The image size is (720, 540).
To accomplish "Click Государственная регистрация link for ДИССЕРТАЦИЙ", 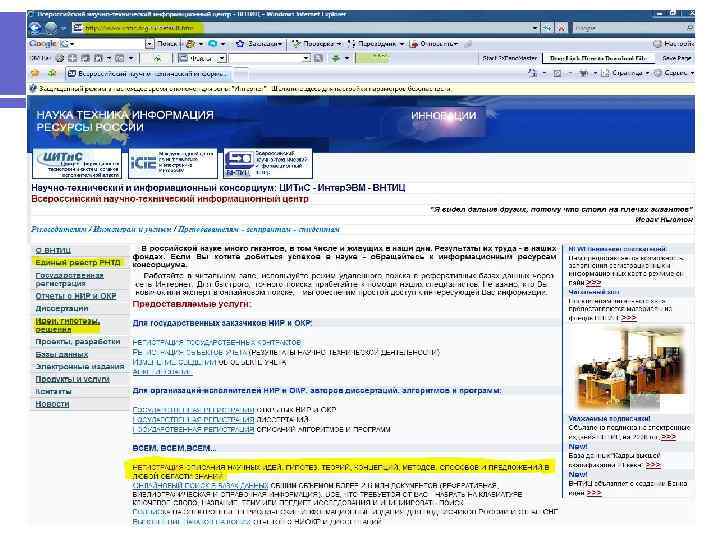I will click(193, 419).
